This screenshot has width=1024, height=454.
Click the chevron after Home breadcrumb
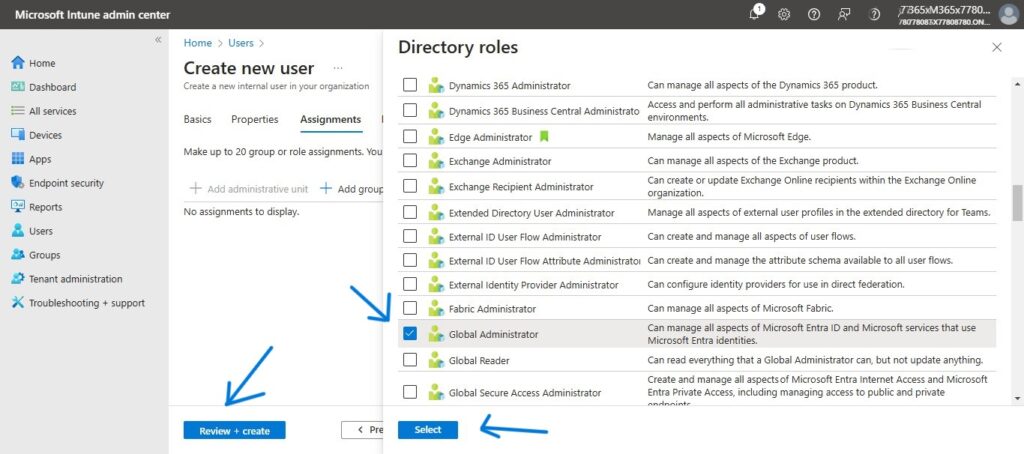tap(220, 43)
